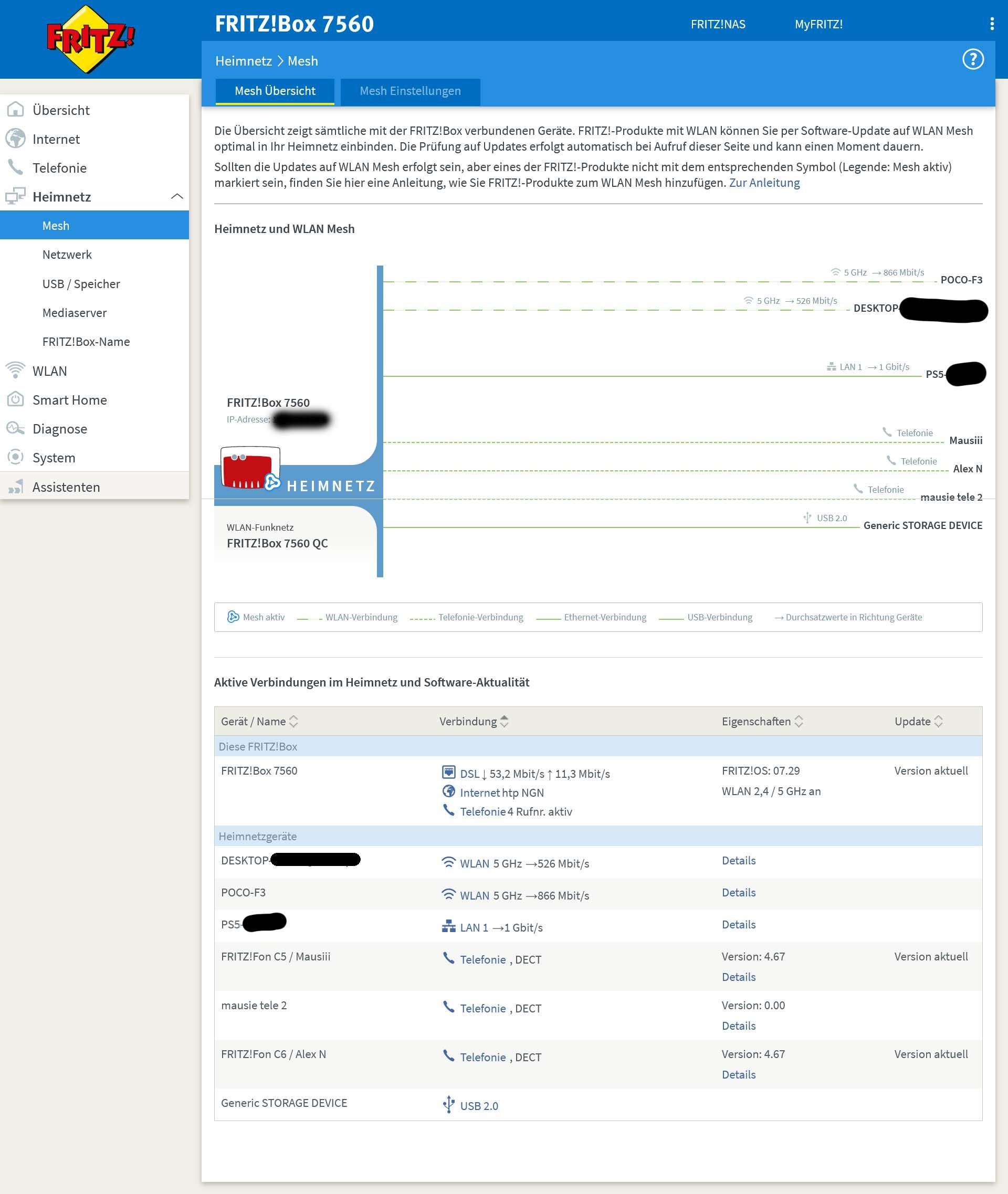Open MyFRITZ! in the header
The width and height of the screenshot is (1008, 1194).
[x=818, y=24]
